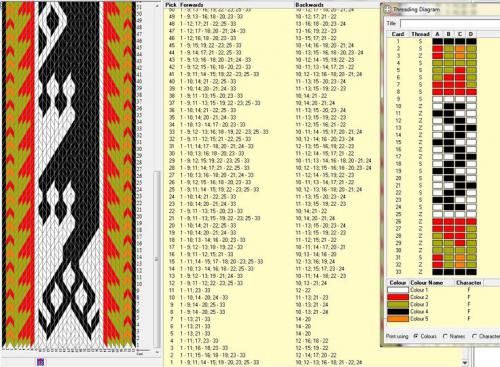Viewport: 500px width, 367px height.
Task: Click the Forwards column header
Action: (191, 5)
